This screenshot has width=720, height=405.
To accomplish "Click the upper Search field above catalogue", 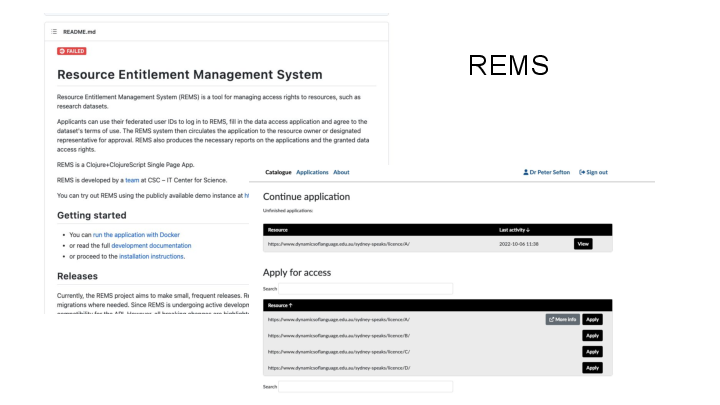I will (x=366, y=289).
